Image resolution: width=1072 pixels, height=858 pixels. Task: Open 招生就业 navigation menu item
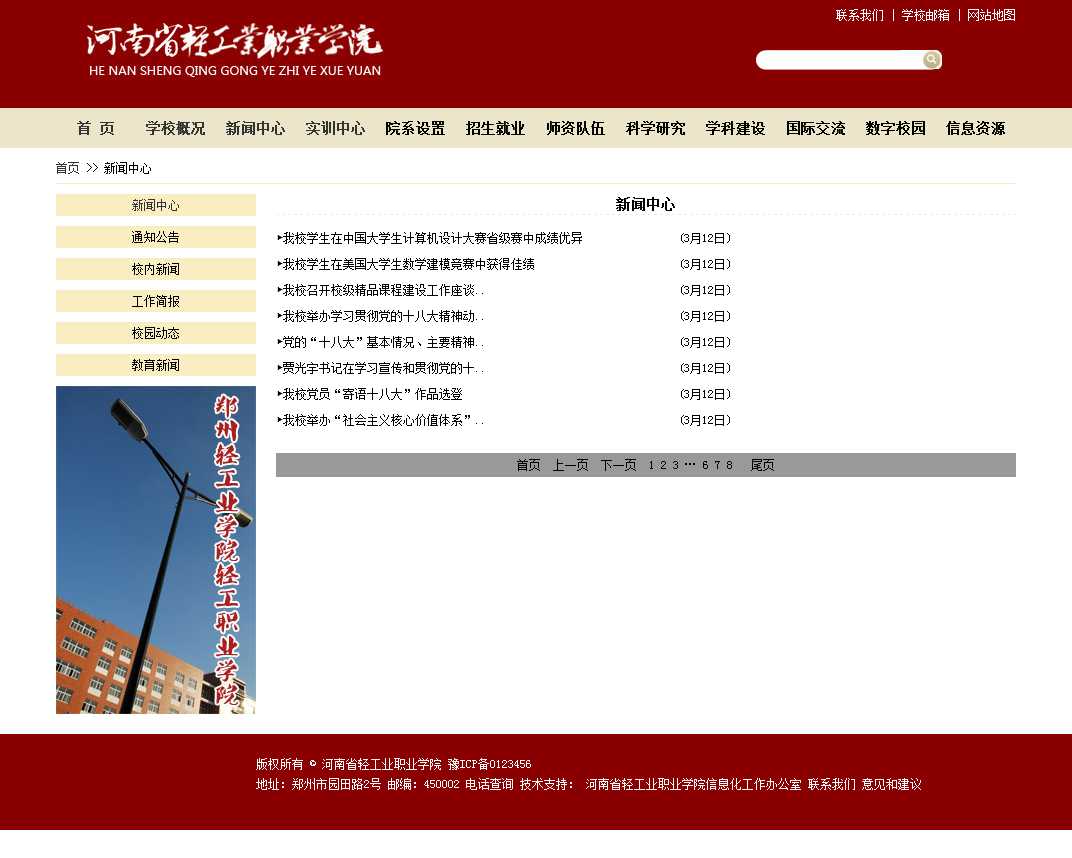coord(495,128)
